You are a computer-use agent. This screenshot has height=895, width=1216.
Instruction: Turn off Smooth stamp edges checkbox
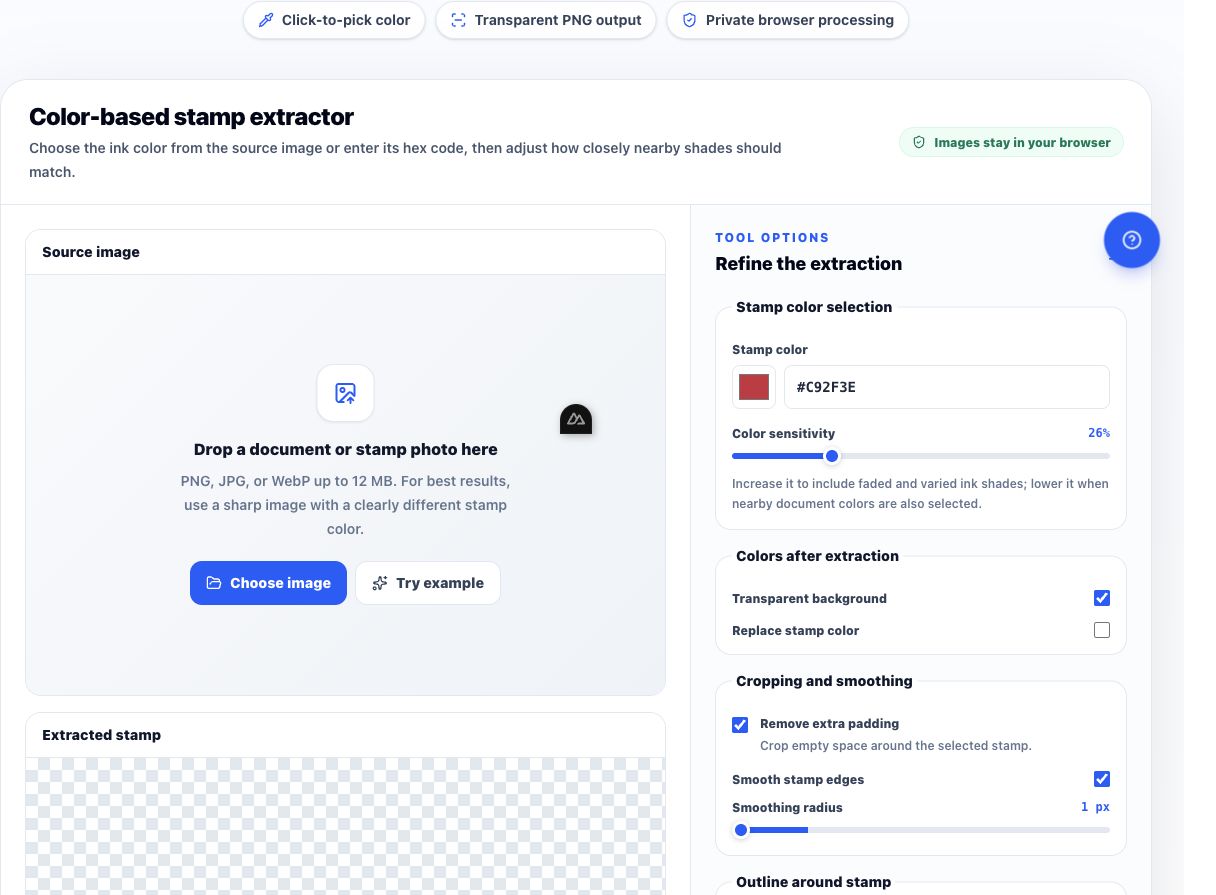[x=1102, y=779]
